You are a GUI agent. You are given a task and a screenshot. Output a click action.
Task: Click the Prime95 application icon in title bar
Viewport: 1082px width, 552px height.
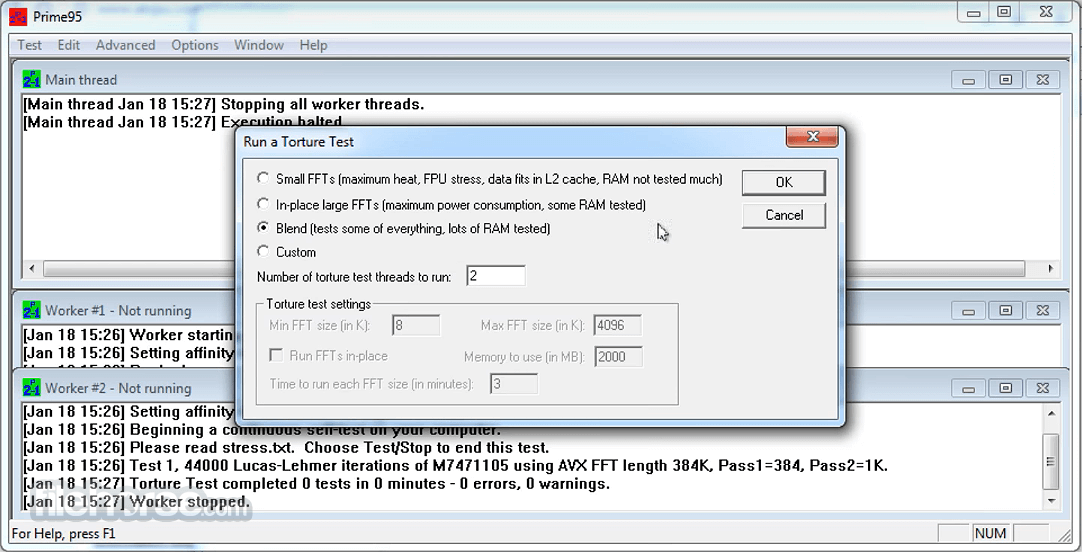point(18,17)
